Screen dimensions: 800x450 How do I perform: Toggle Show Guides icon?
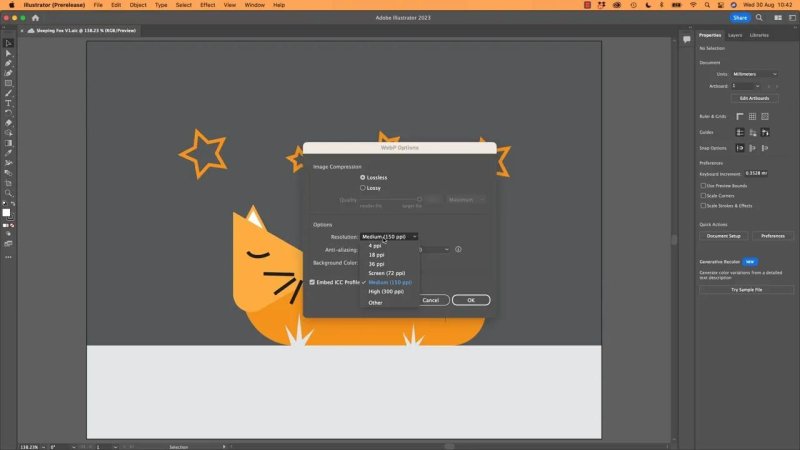tap(740, 133)
